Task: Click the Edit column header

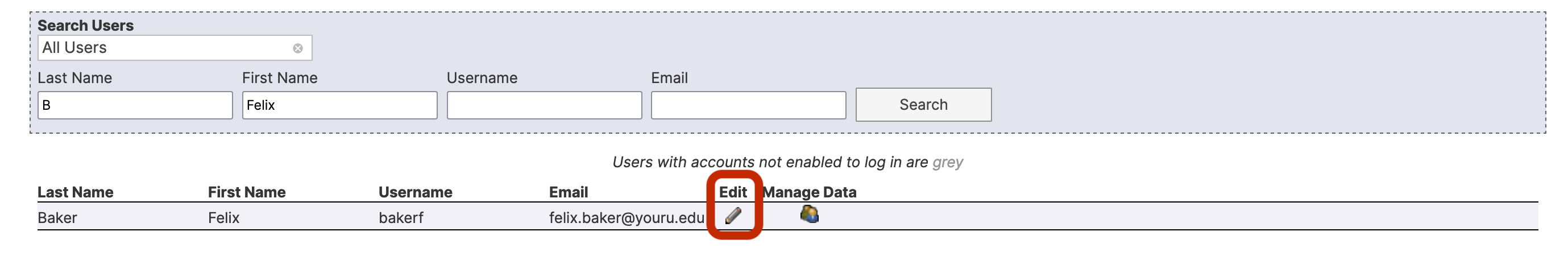Action: click(x=733, y=193)
